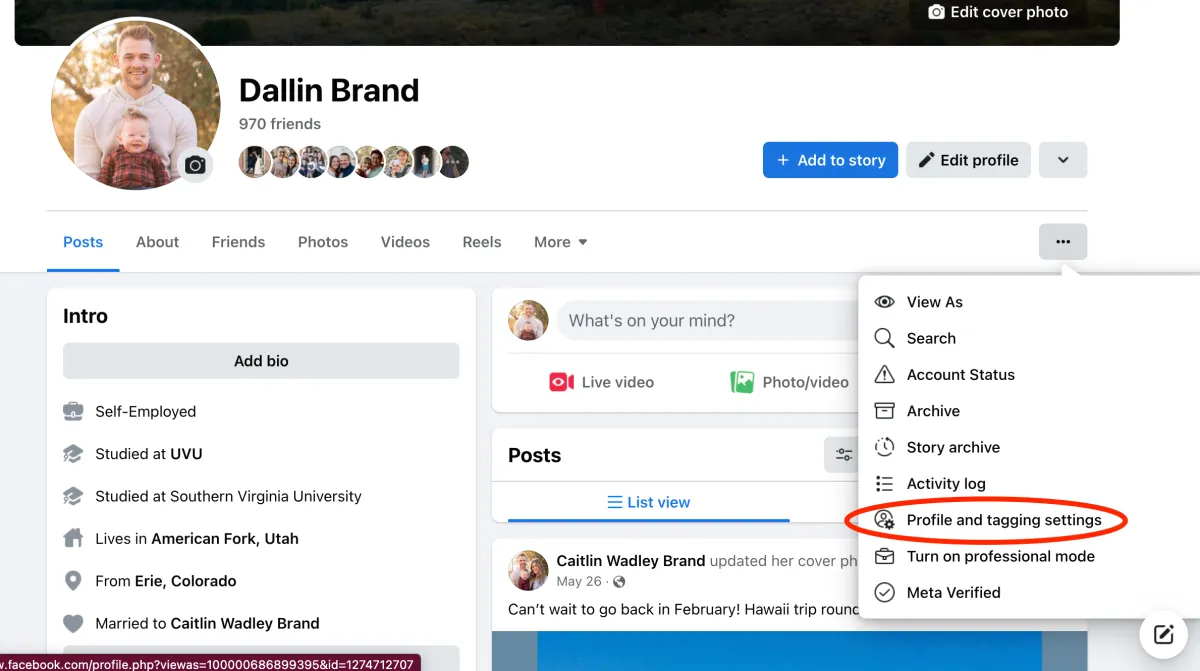The image size is (1200, 671).
Task: Click the posts filter sliders icon
Action: click(x=844, y=455)
